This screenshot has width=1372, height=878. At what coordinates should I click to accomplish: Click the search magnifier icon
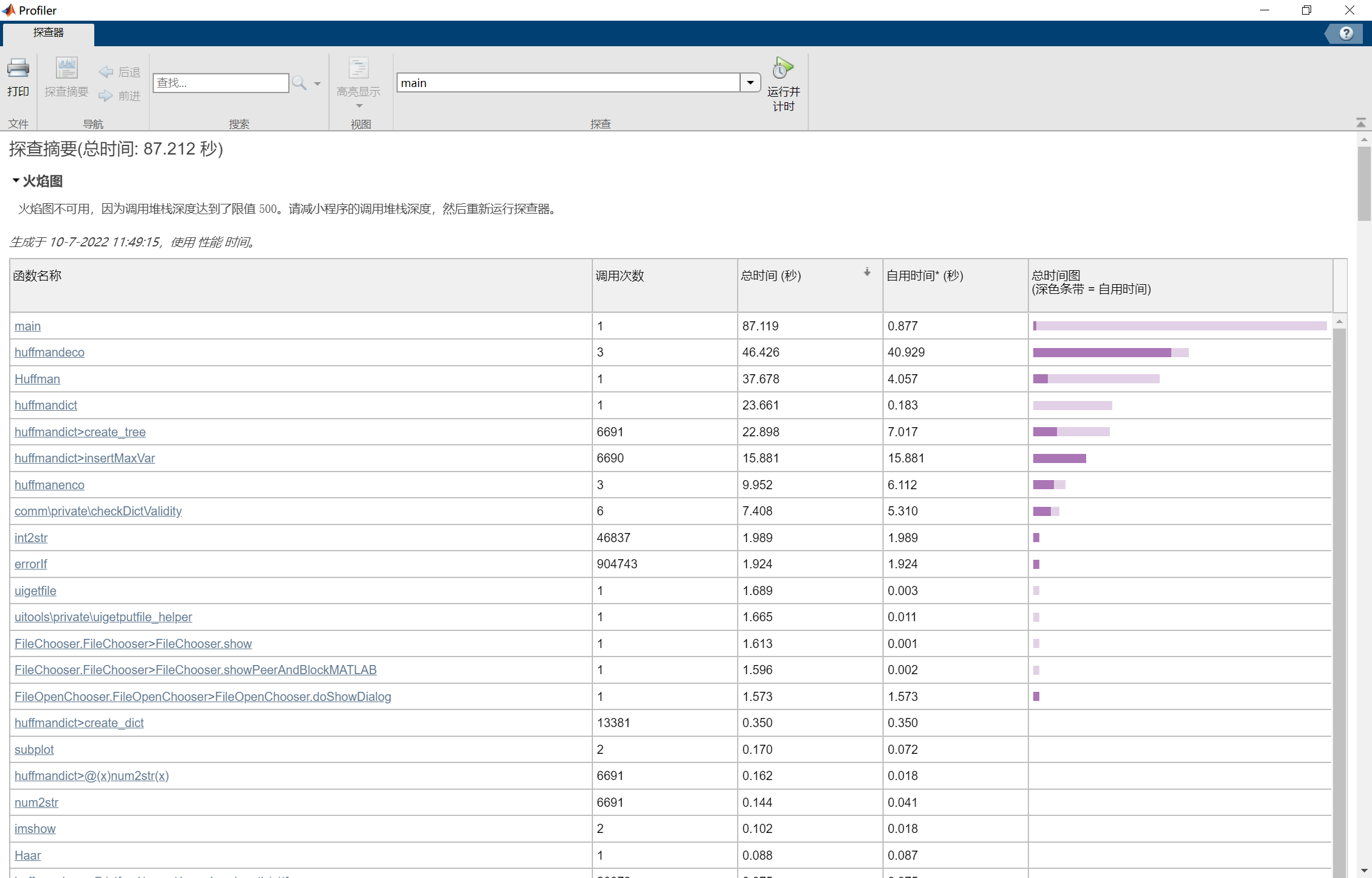[x=299, y=83]
